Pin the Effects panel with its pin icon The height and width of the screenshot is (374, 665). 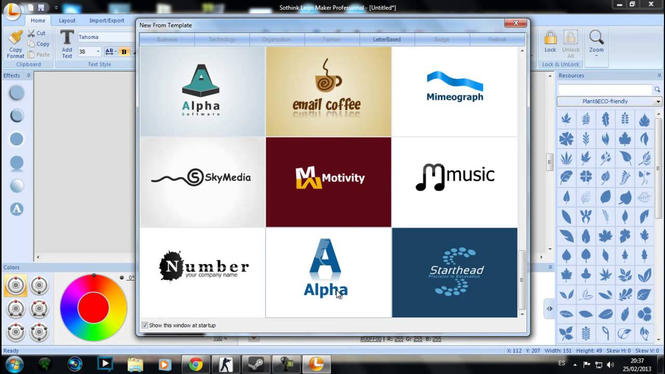coord(28,75)
